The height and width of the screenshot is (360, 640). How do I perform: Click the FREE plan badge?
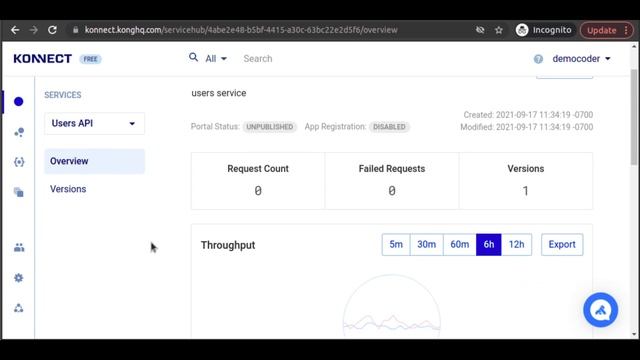tap(90, 59)
